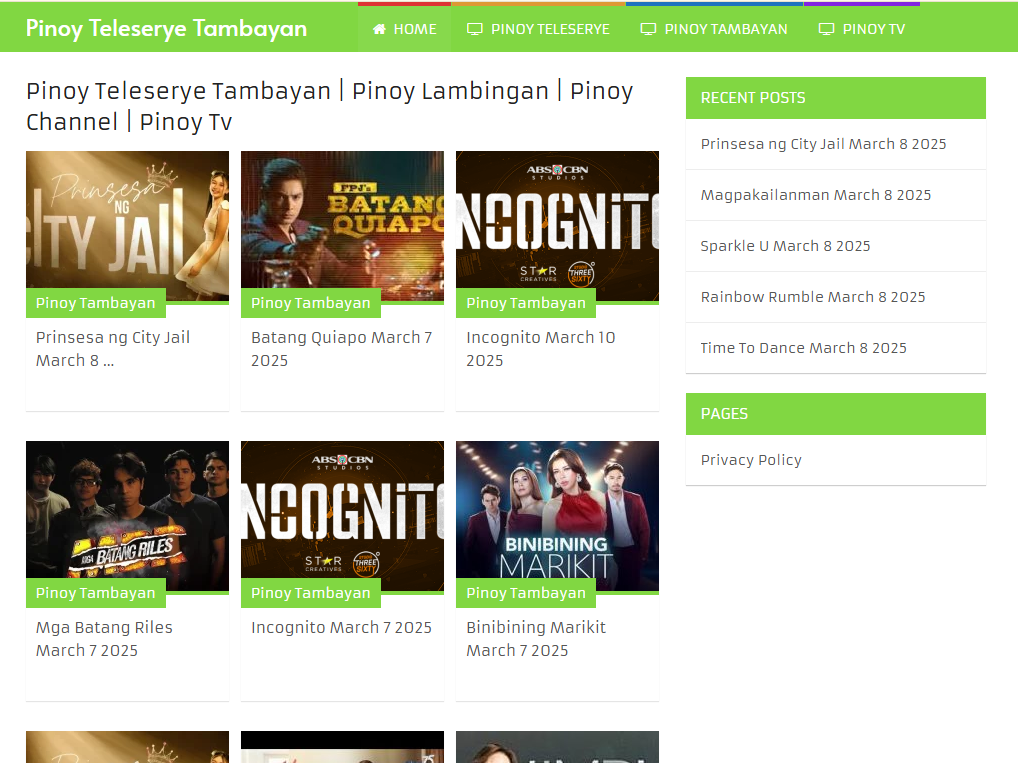Open Time To Dance March 8 2025 post

pyautogui.click(x=803, y=348)
